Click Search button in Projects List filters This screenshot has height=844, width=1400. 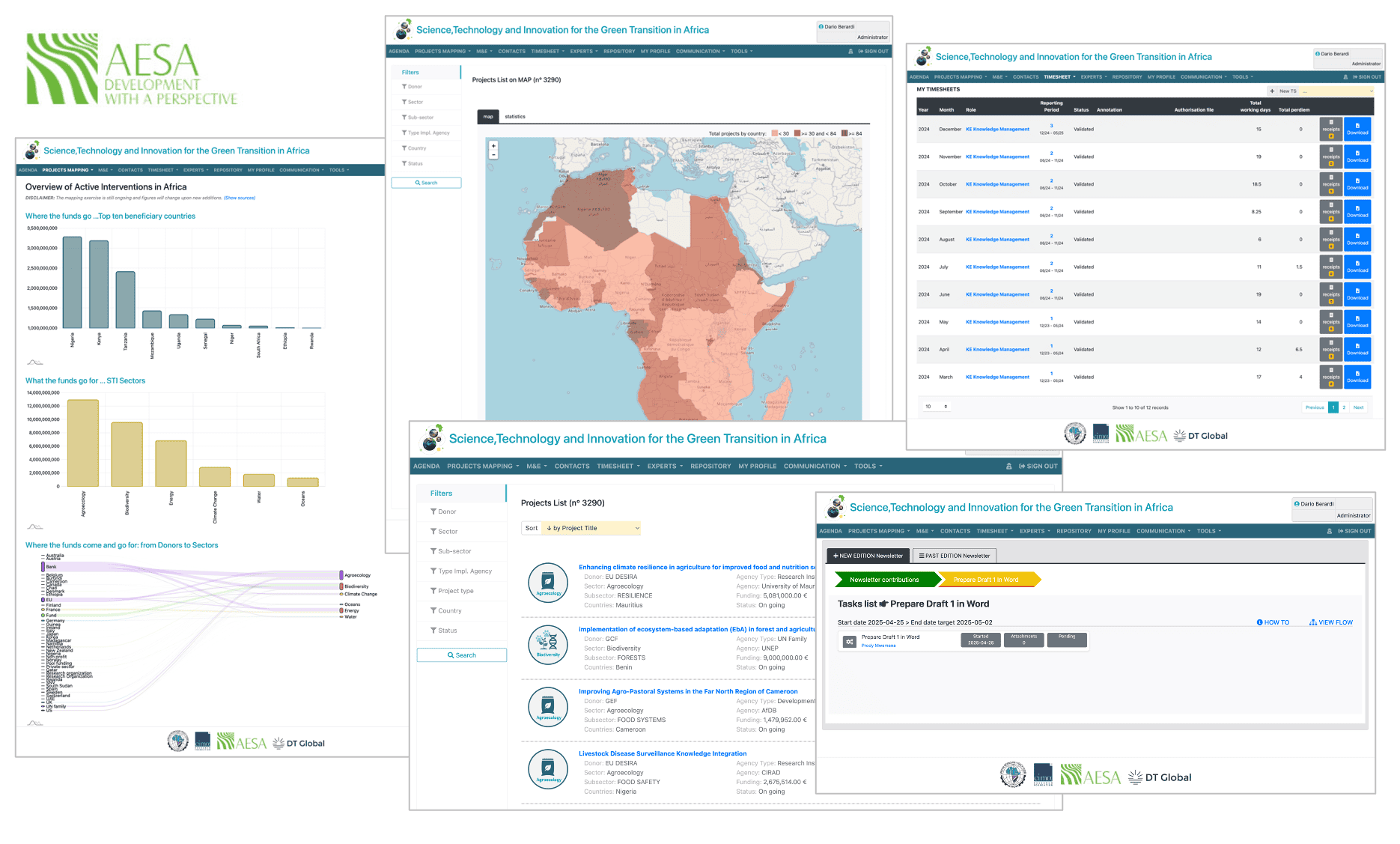[461, 655]
